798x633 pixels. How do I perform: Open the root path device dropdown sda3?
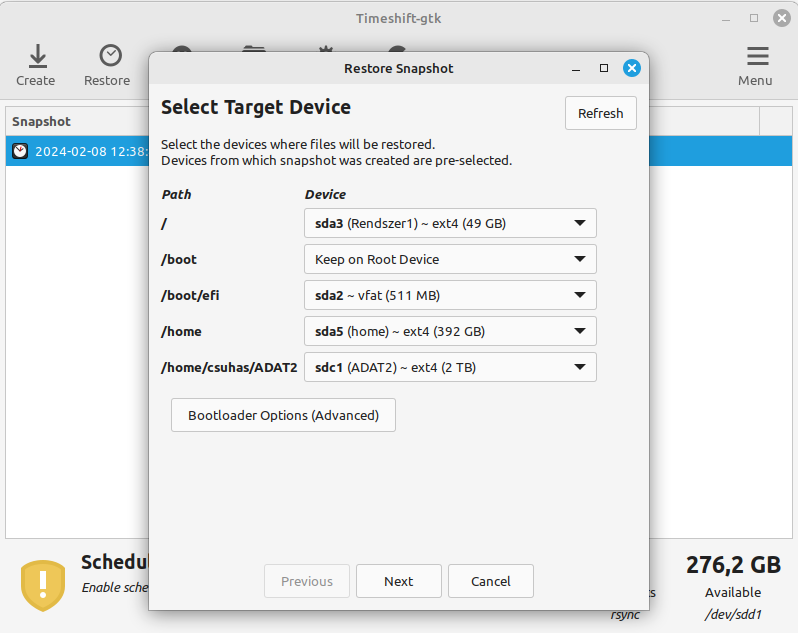450,223
